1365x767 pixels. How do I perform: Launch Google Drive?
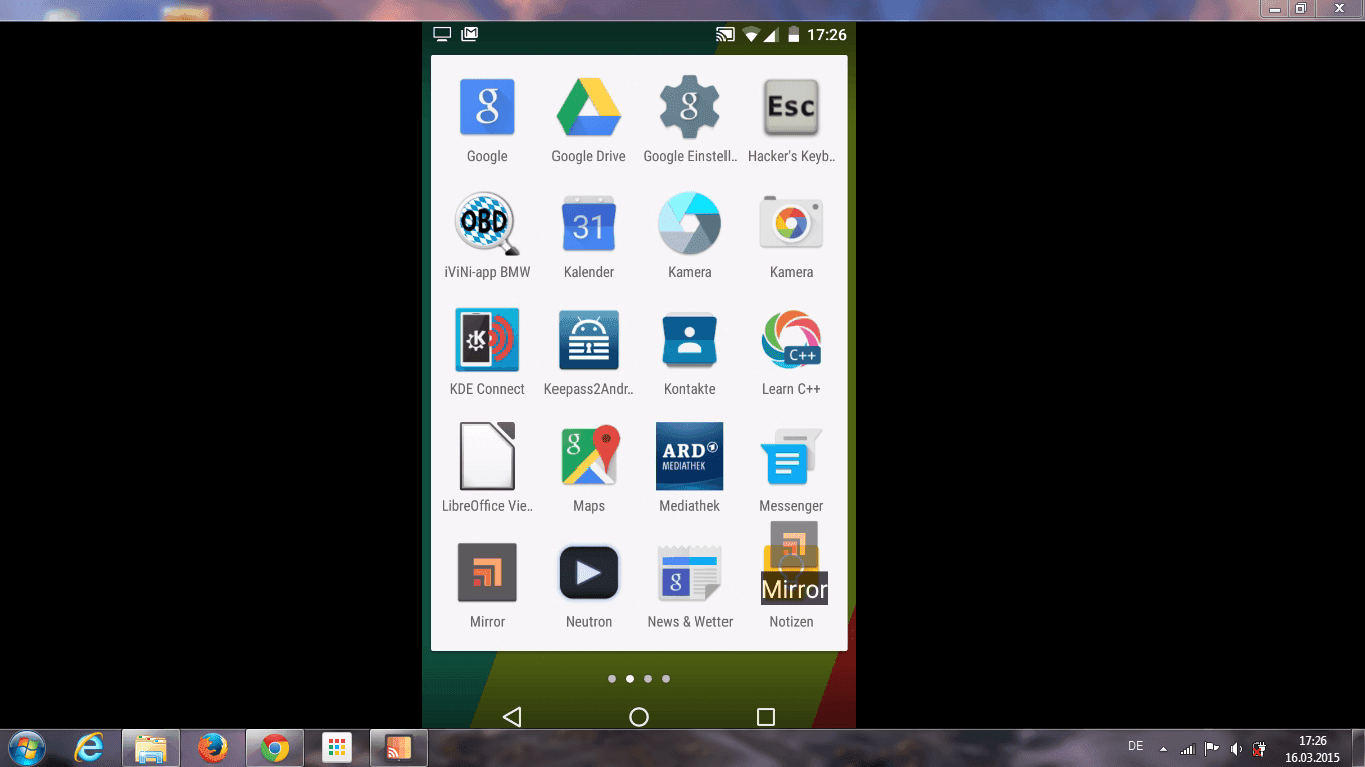tap(589, 108)
